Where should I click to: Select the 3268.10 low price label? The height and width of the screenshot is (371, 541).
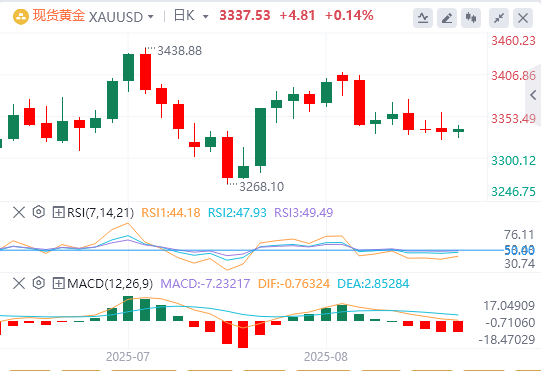[262, 187]
